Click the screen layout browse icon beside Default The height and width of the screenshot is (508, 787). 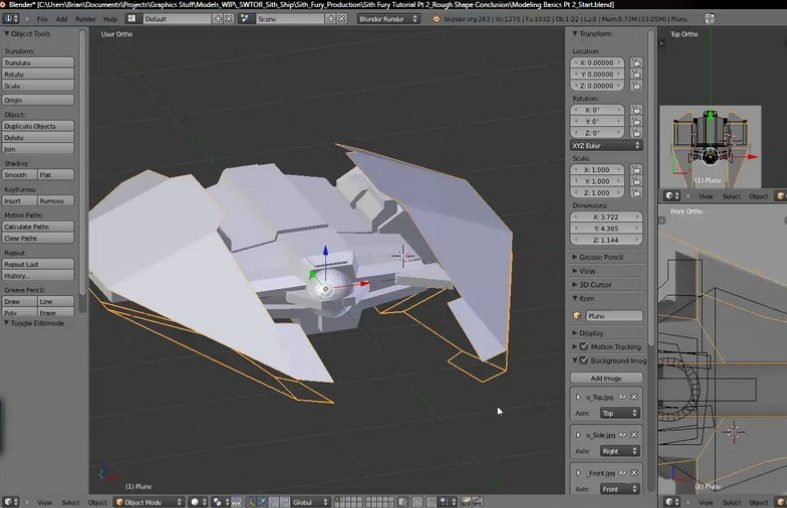[132, 19]
